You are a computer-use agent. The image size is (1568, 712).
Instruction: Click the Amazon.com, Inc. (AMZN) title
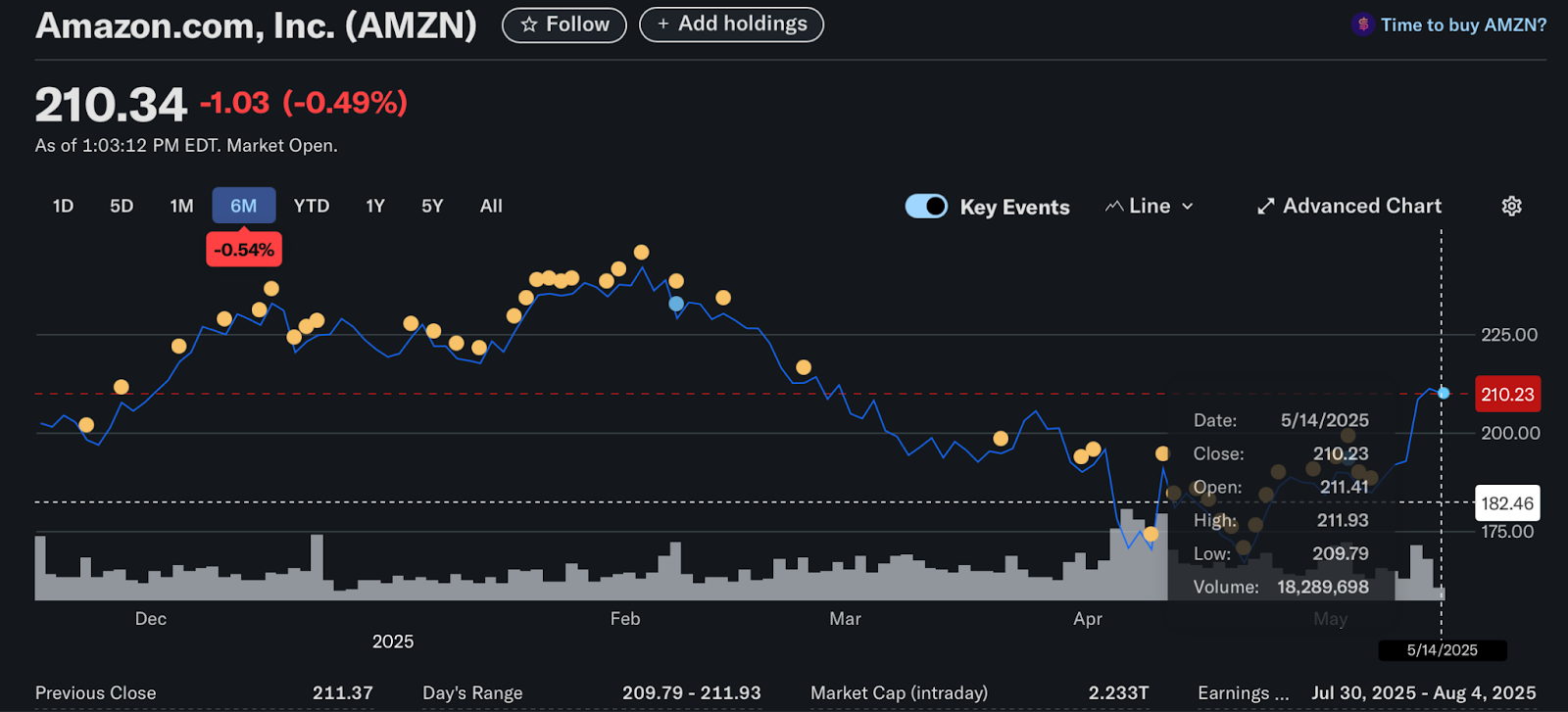pyautogui.click(x=256, y=25)
